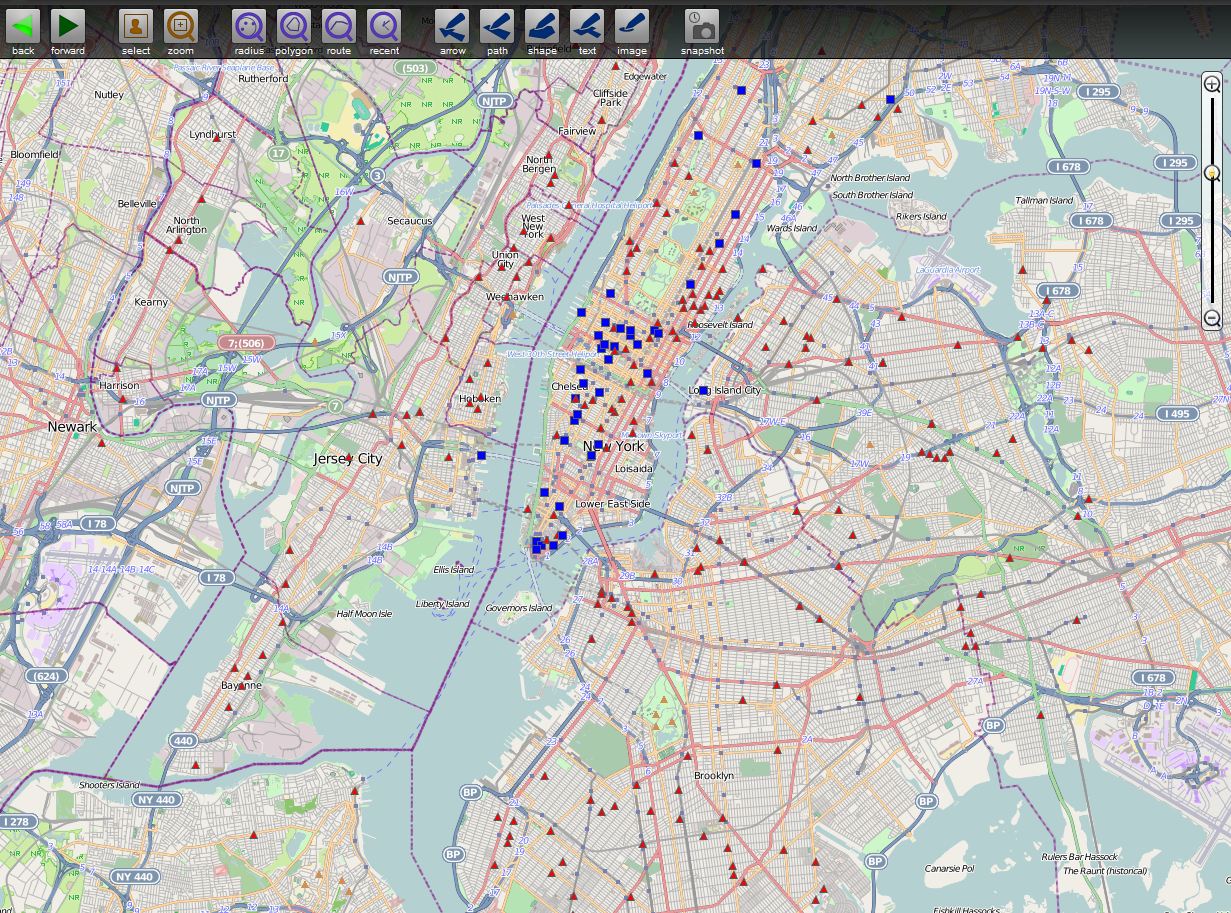This screenshot has width=1231, height=913.
Task: Click the Secaucus label
Action: point(409,221)
